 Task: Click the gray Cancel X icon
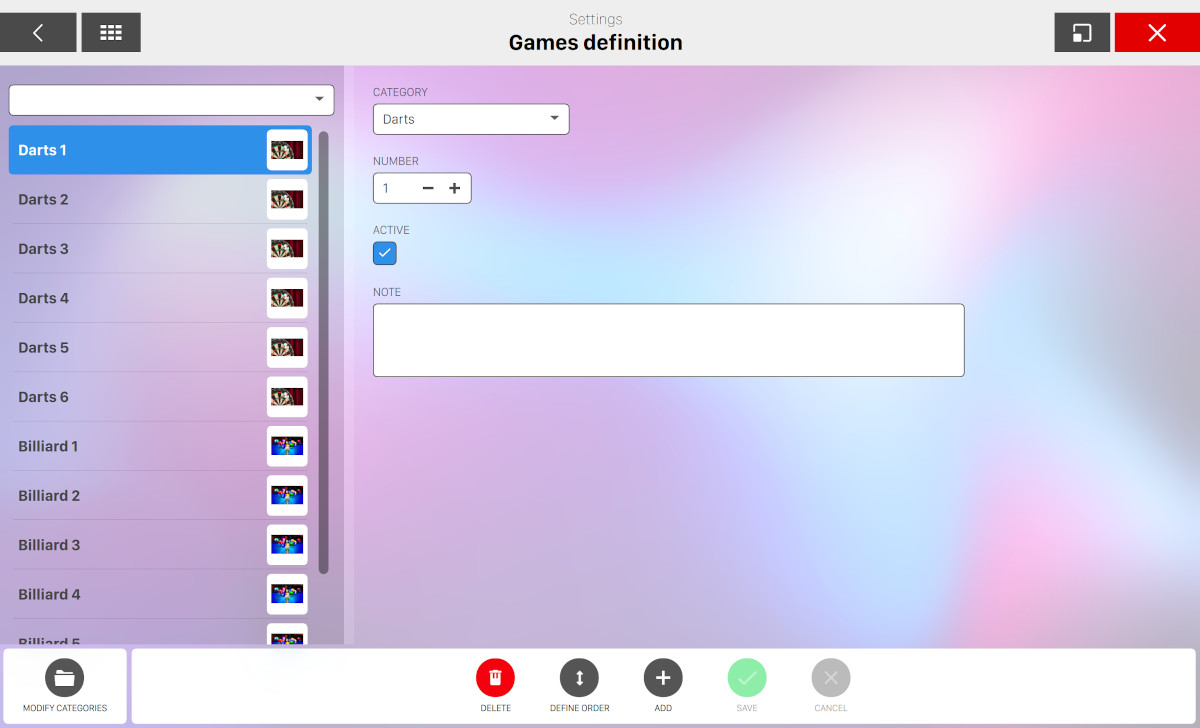pos(831,678)
